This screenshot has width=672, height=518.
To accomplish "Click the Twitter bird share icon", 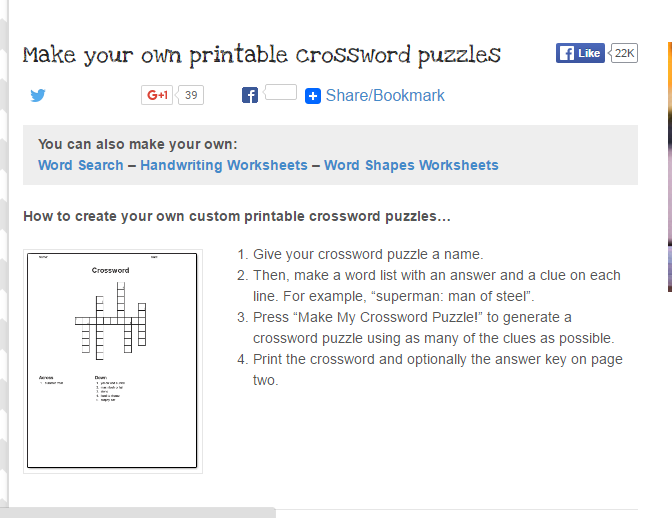I will (38, 96).
